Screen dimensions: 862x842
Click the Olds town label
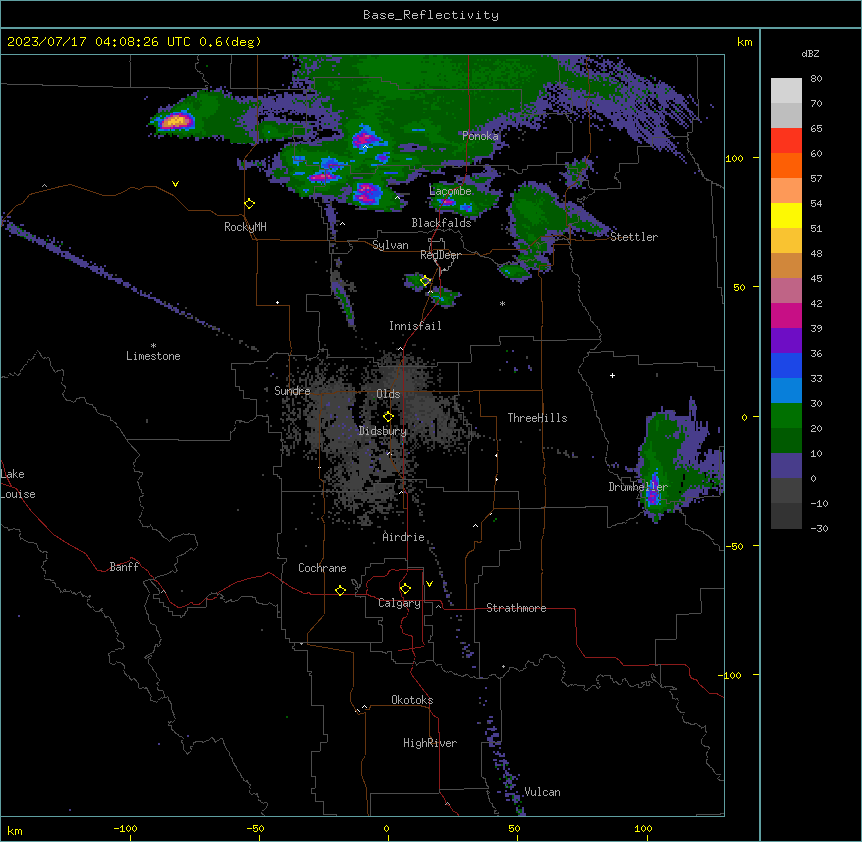(388, 394)
